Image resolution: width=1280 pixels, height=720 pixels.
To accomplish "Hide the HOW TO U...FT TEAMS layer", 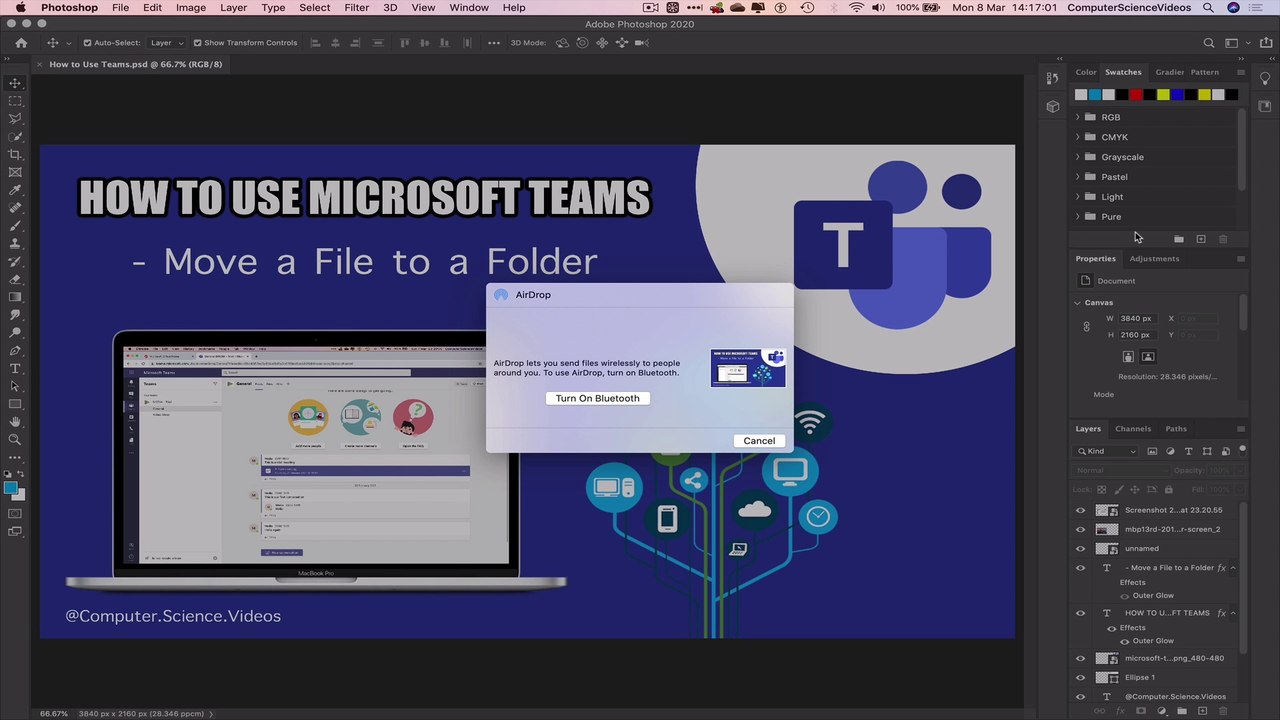I will point(1080,613).
